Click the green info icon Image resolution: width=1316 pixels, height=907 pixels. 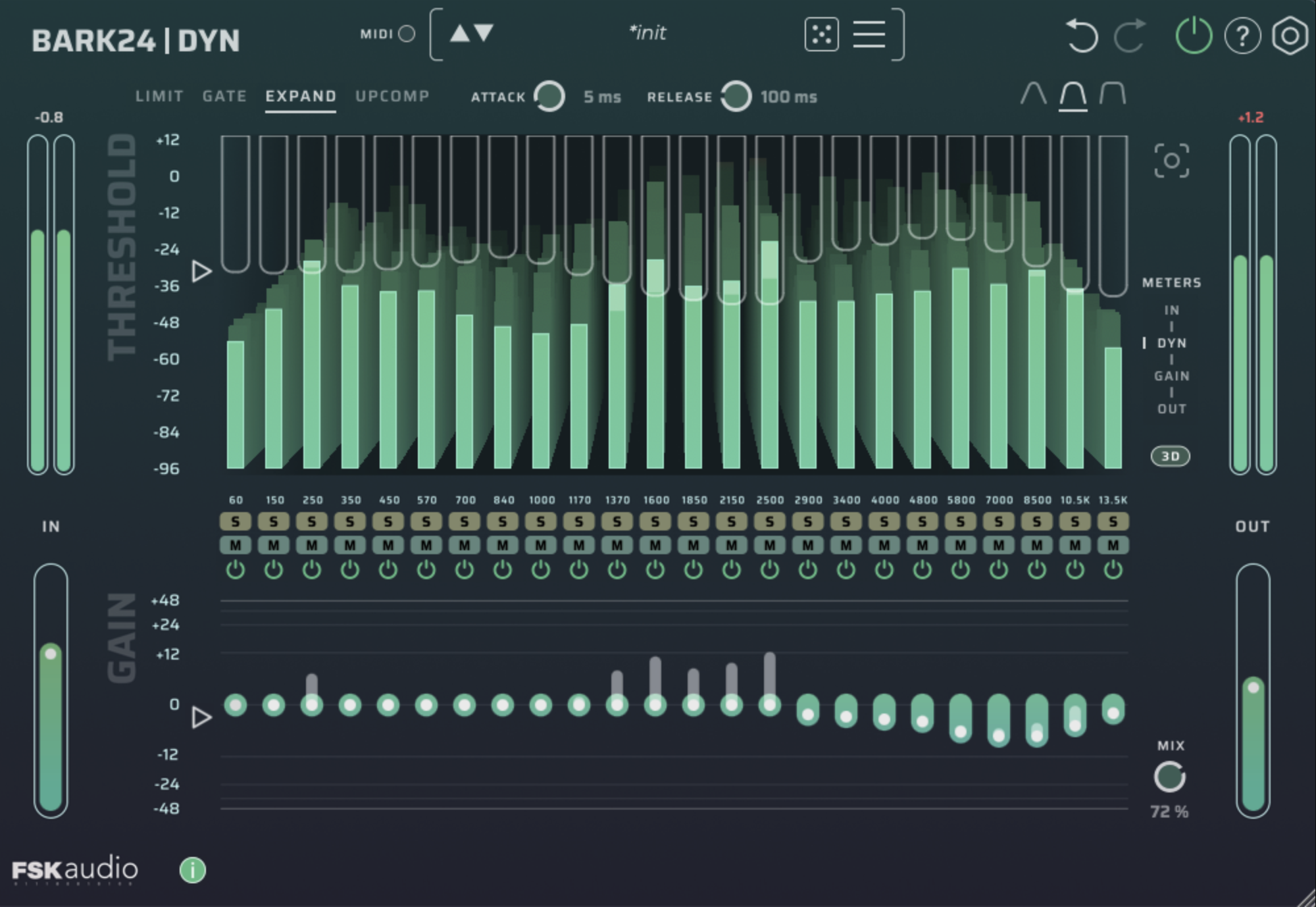pos(192,870)
